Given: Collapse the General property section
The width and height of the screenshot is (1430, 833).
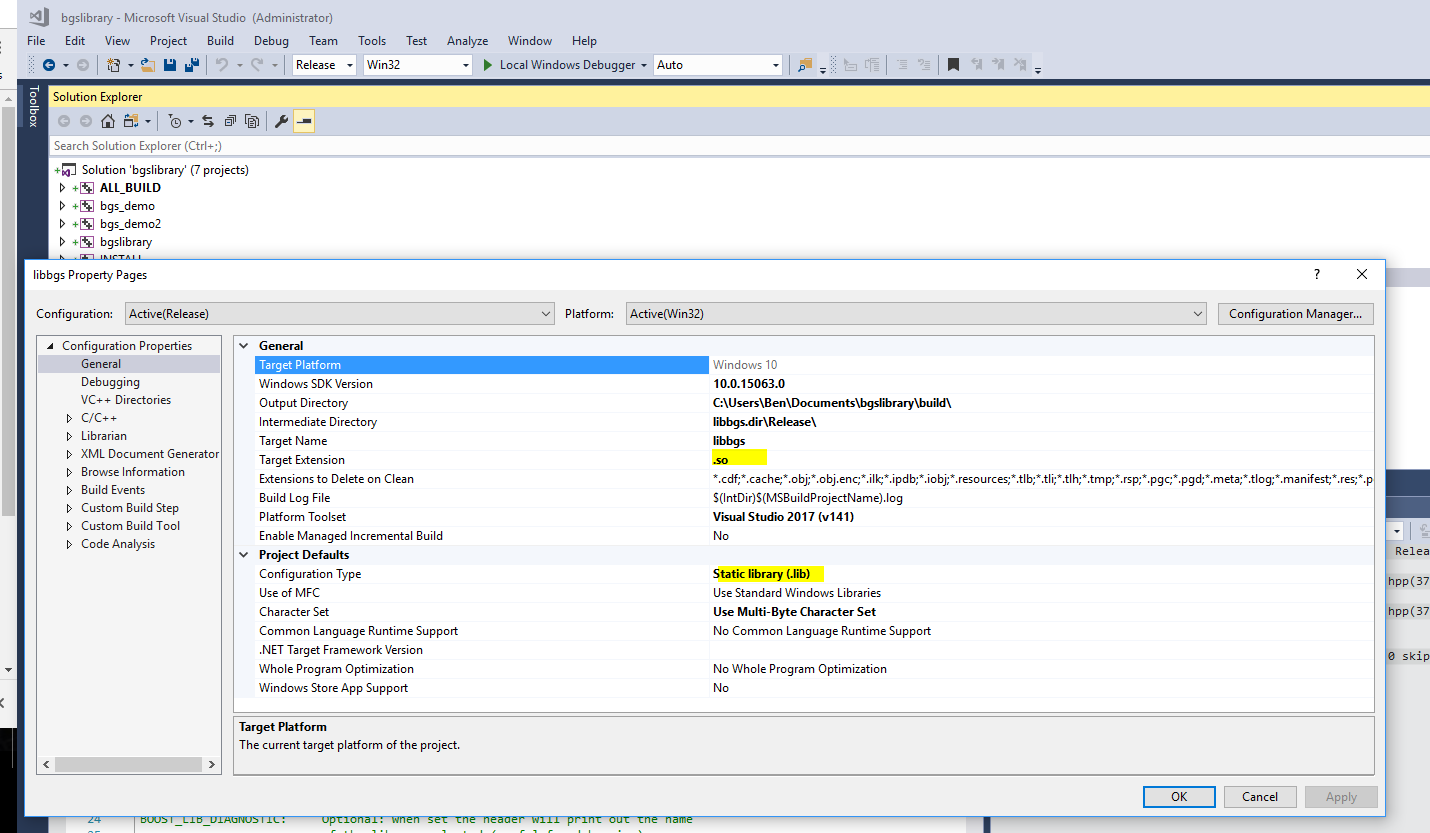Looking at the screenshot, I should [244, 346].
